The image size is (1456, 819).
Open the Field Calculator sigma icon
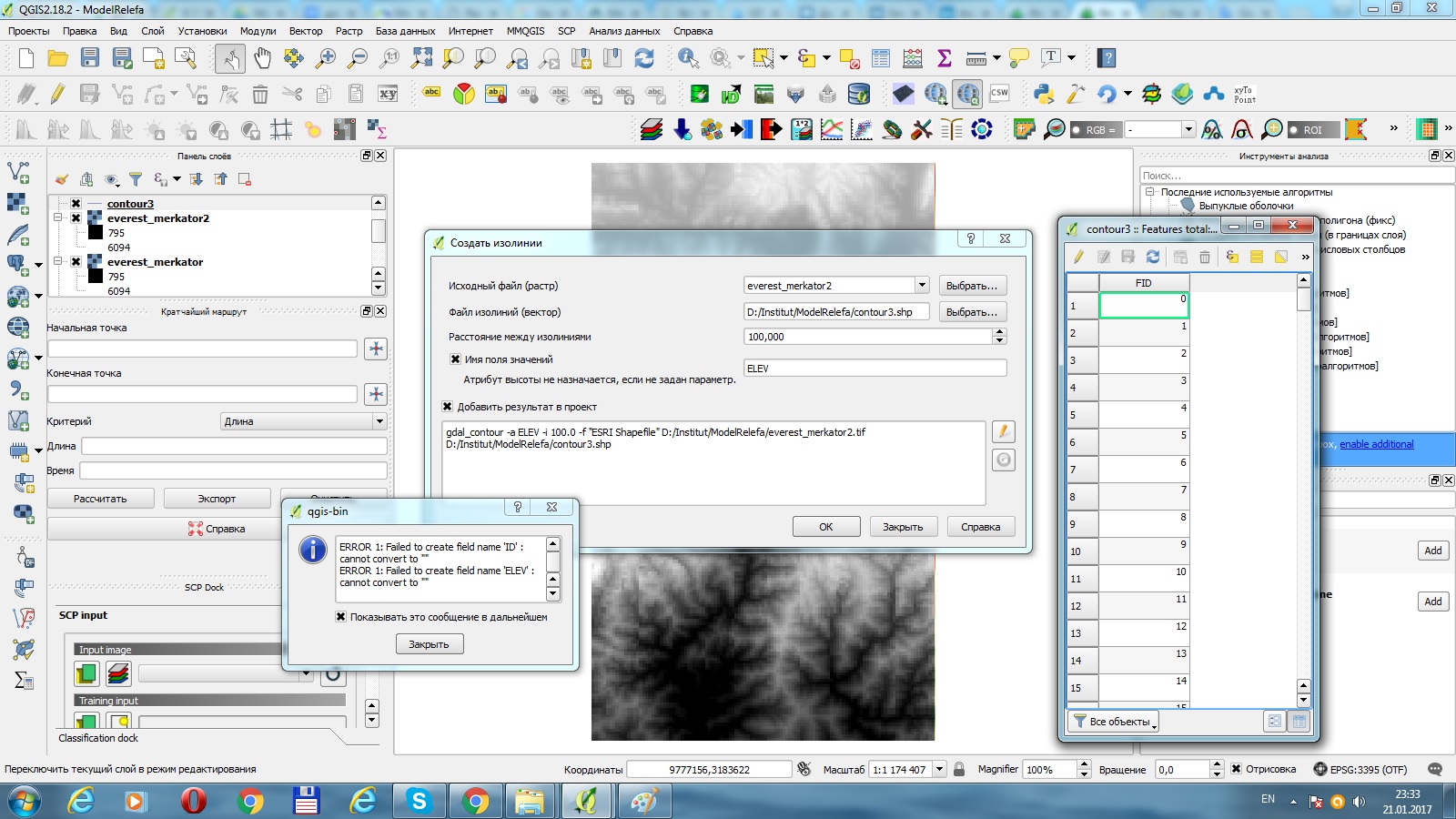pyautogui.click(x=945, y=58)
